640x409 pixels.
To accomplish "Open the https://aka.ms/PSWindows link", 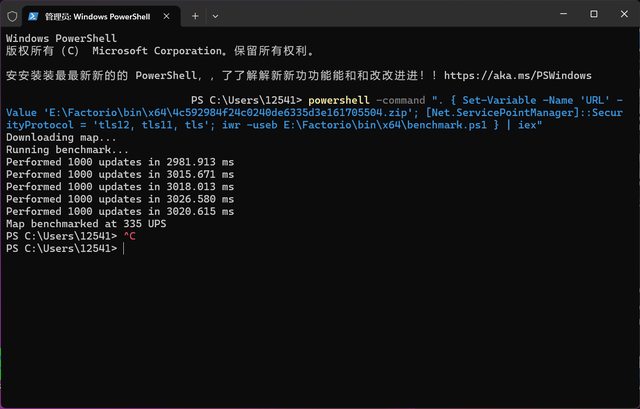I will [517, 75].
